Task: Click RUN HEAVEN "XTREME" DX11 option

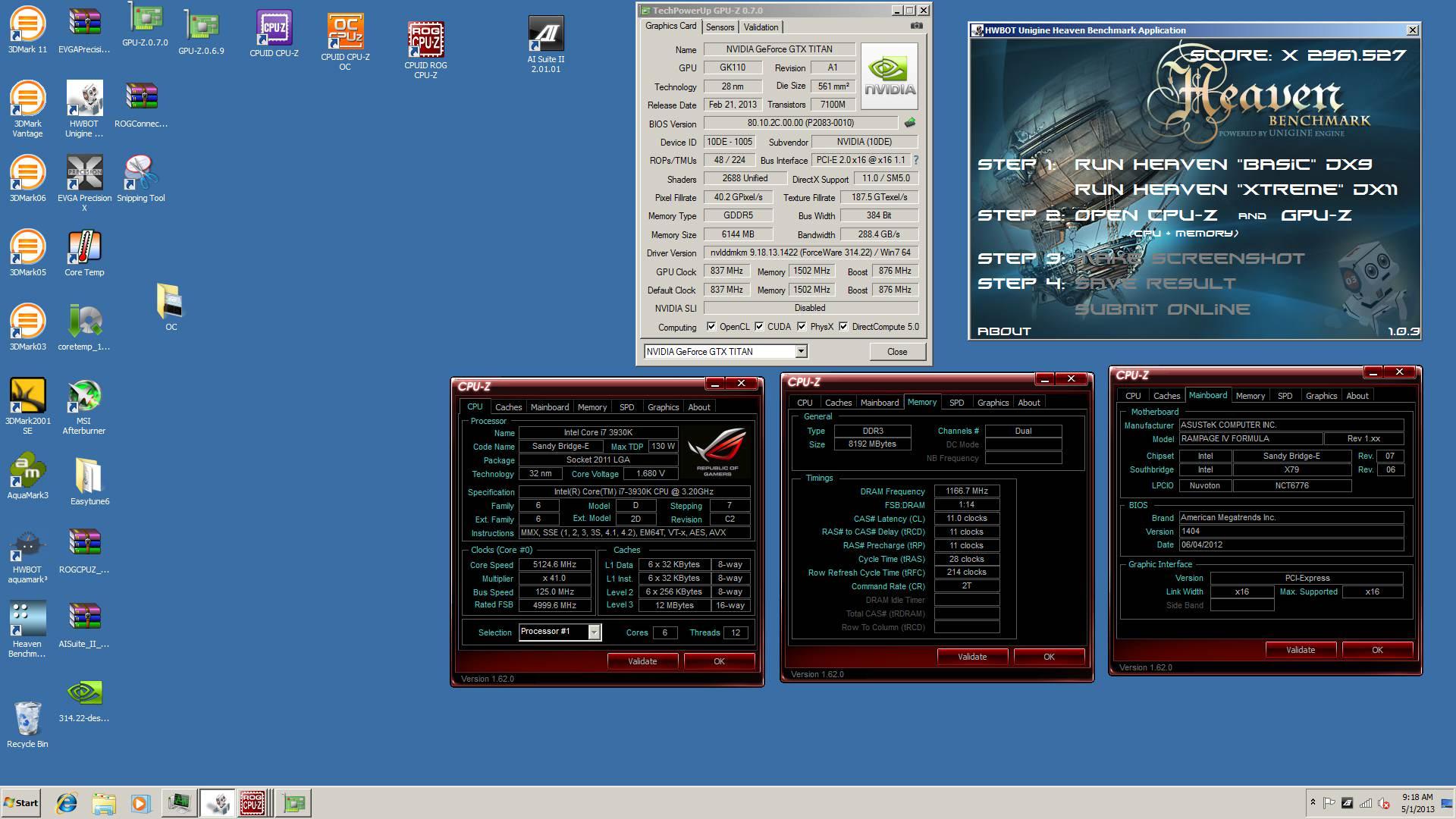Action: pos(1236,190)
